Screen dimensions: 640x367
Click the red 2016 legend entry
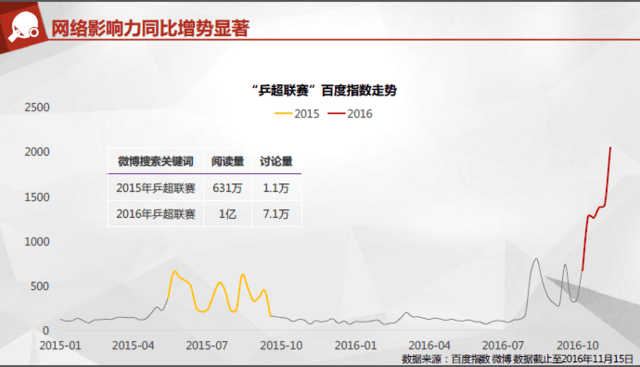pos(350,113)
